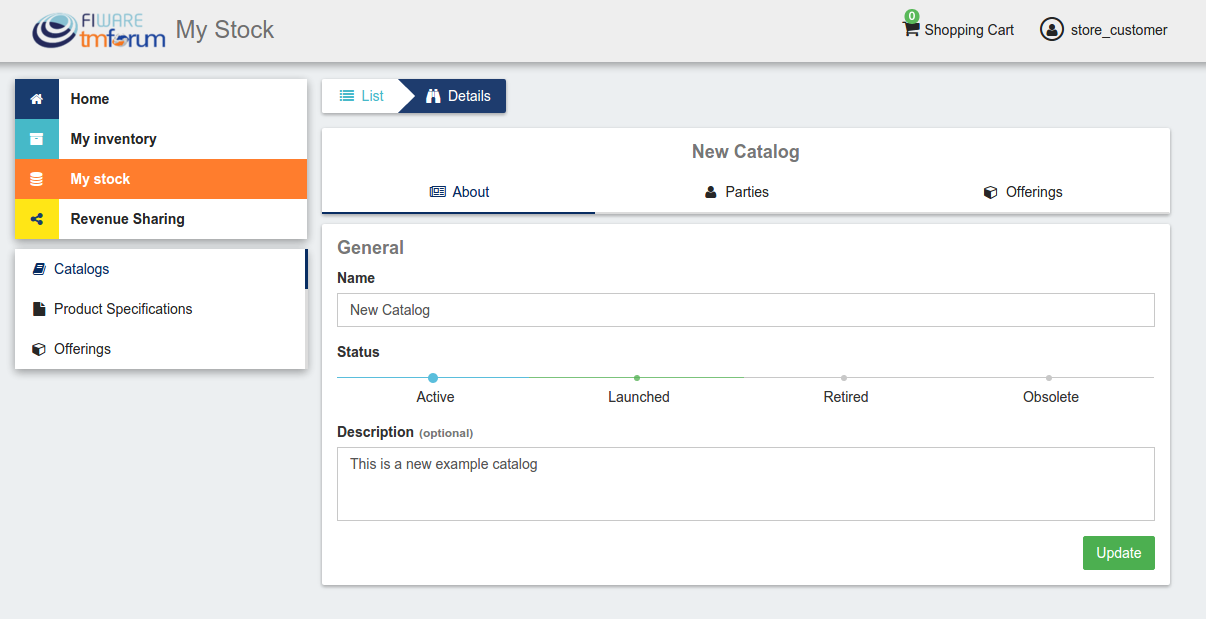Select the My stock database icon

click(37, 179)
